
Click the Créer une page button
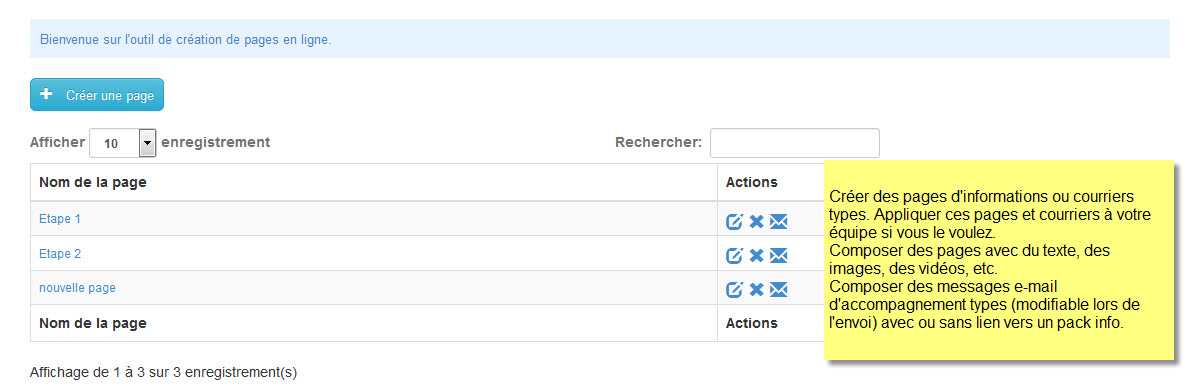pos(97,95)
